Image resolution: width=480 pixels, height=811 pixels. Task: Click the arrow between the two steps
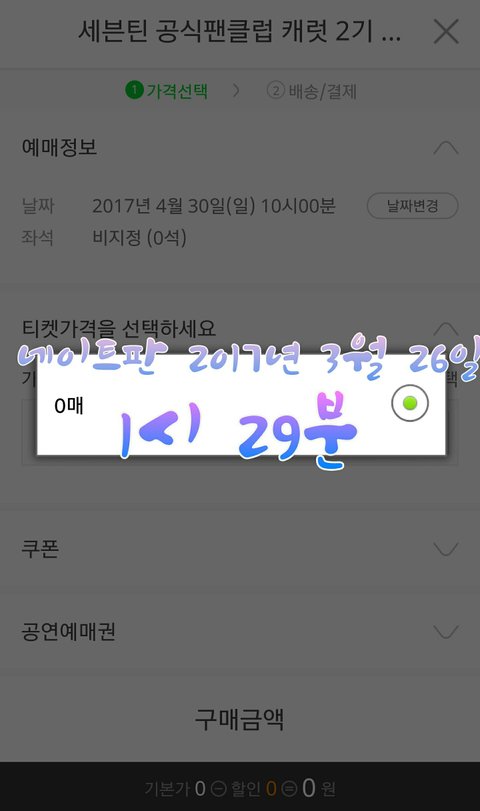click(x=236, y=91)
